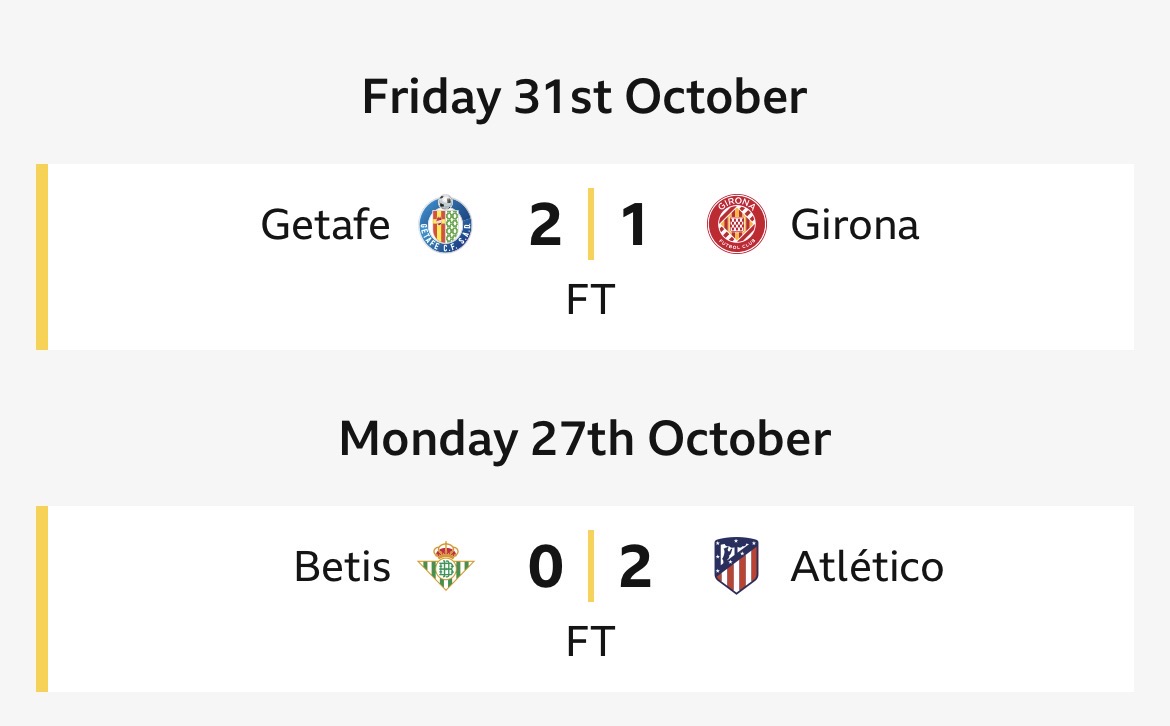Click the Friday 31st October heading
Viewport: 1170px width, 726px height.
click(584, 97)
